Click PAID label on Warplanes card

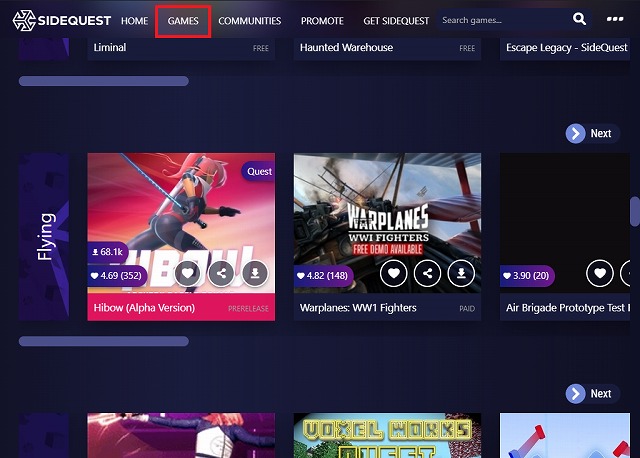pyautogui.click(x=467, y=309)
